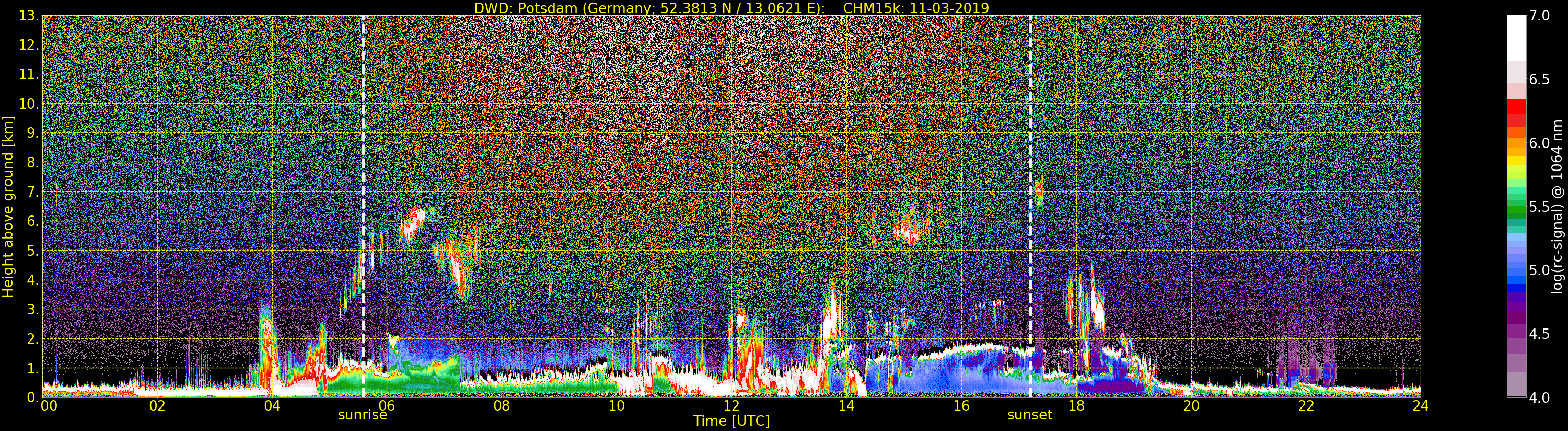Click the x-axis tick label '16'
The width and height of the screenshot is (1568, 431).
click(961, 405)
